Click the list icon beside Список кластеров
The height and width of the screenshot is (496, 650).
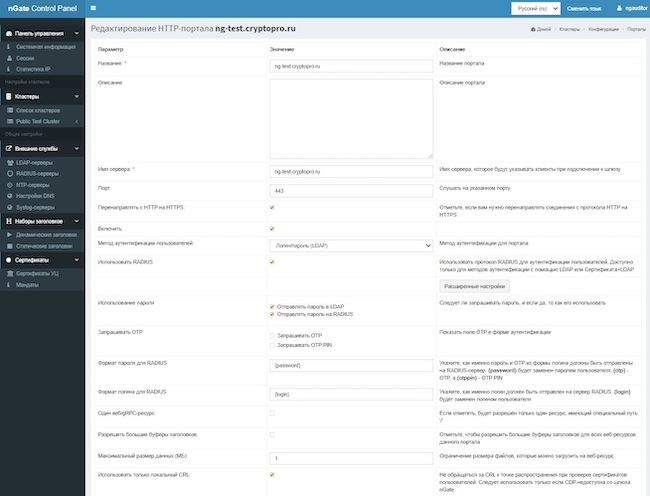(x=10, y=110)
